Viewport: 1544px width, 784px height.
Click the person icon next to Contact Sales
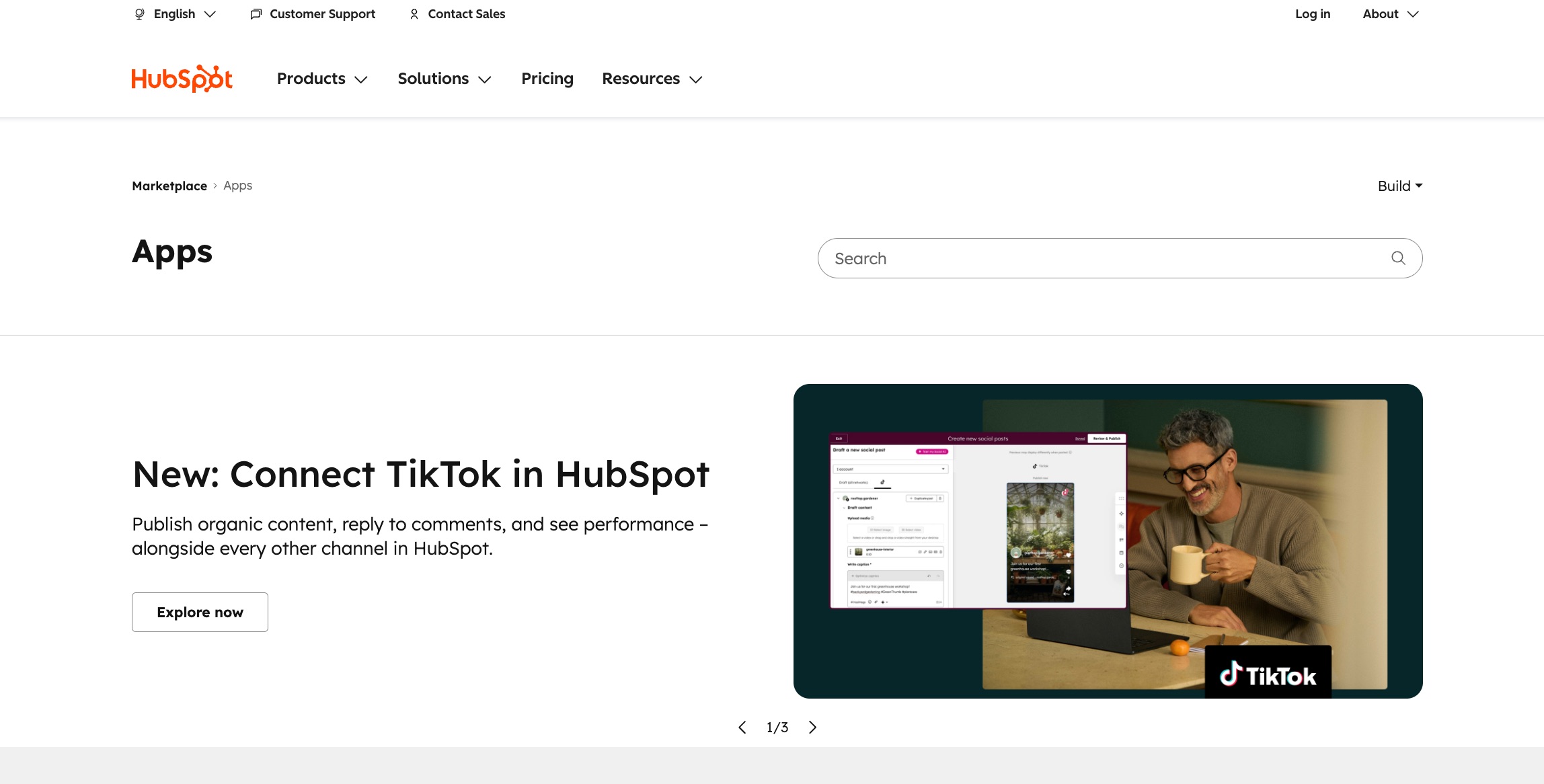coord(414,13)
